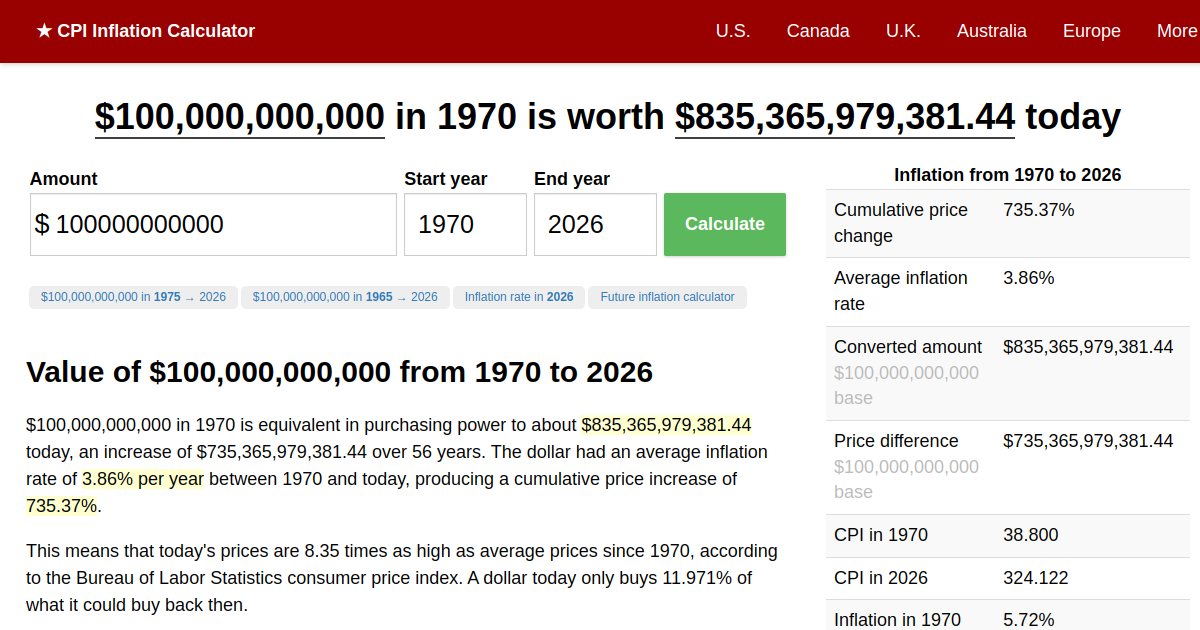Navigate to the Australia inflation section

pyautogui.click(x=991, y=31)
